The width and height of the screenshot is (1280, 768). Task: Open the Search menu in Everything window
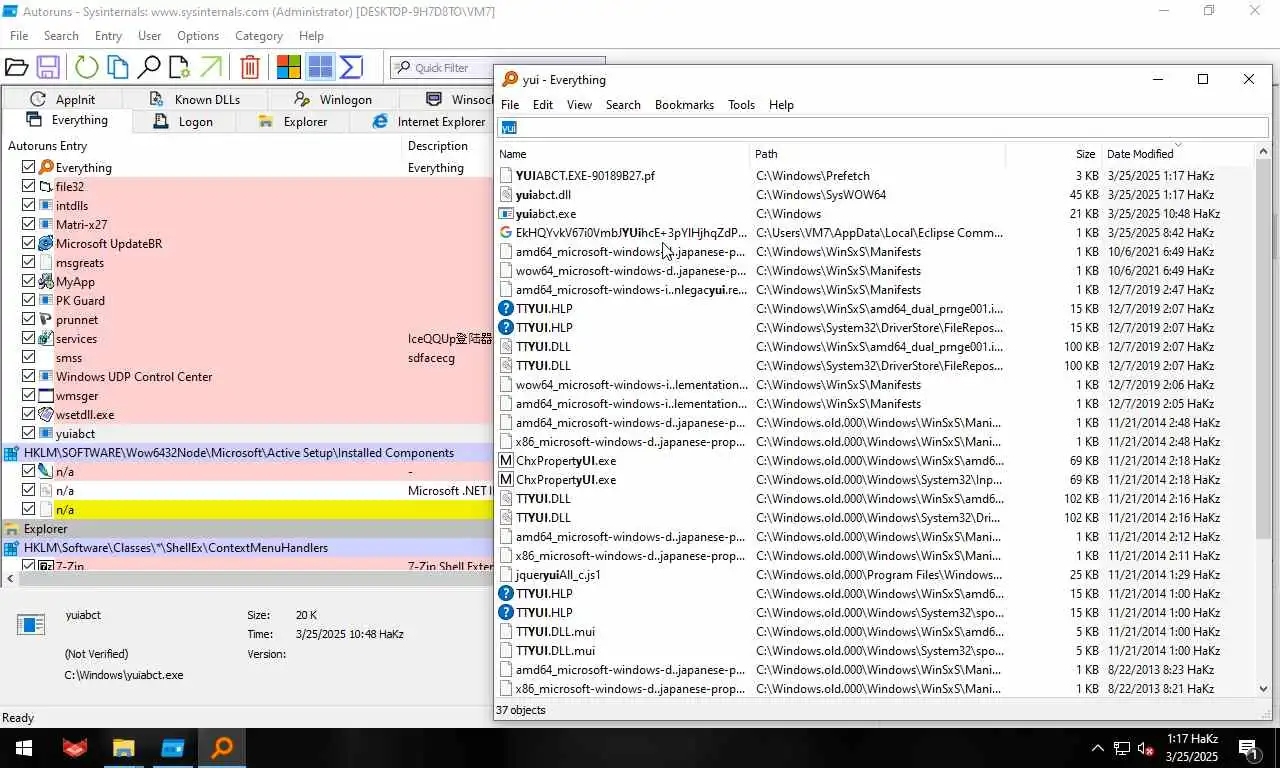click(x=623, y=105)
